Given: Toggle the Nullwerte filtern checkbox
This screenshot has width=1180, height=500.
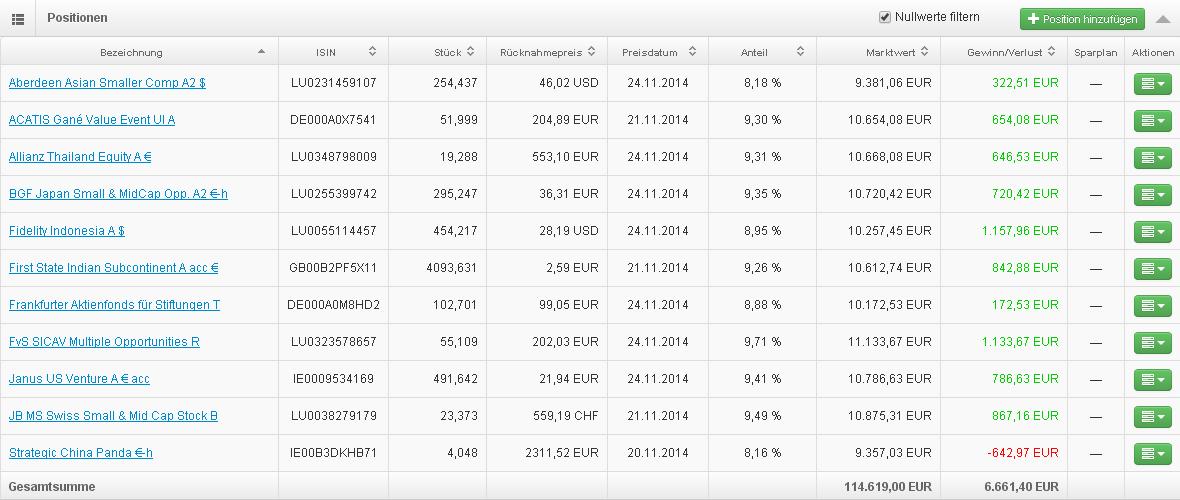Looking at the screenshot, I should coord(885,17).
